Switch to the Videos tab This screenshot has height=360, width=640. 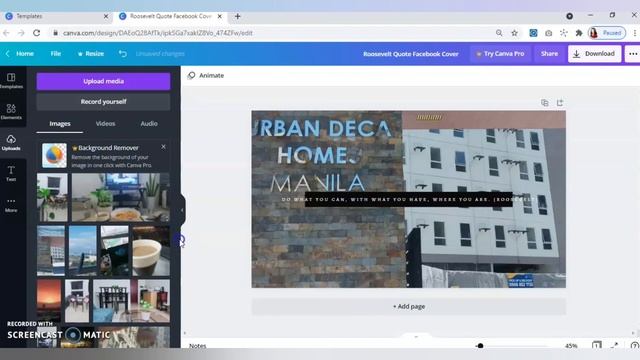pos(105,124)
